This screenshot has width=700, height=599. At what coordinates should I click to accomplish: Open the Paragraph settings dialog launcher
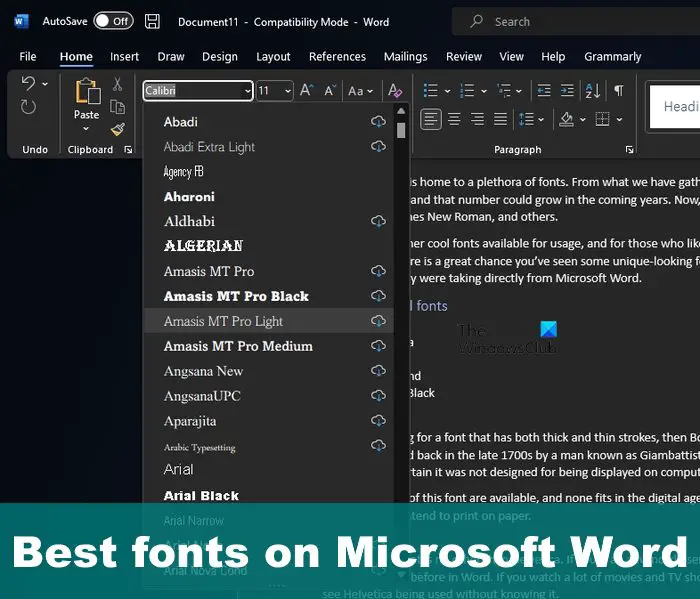[629, 150]
